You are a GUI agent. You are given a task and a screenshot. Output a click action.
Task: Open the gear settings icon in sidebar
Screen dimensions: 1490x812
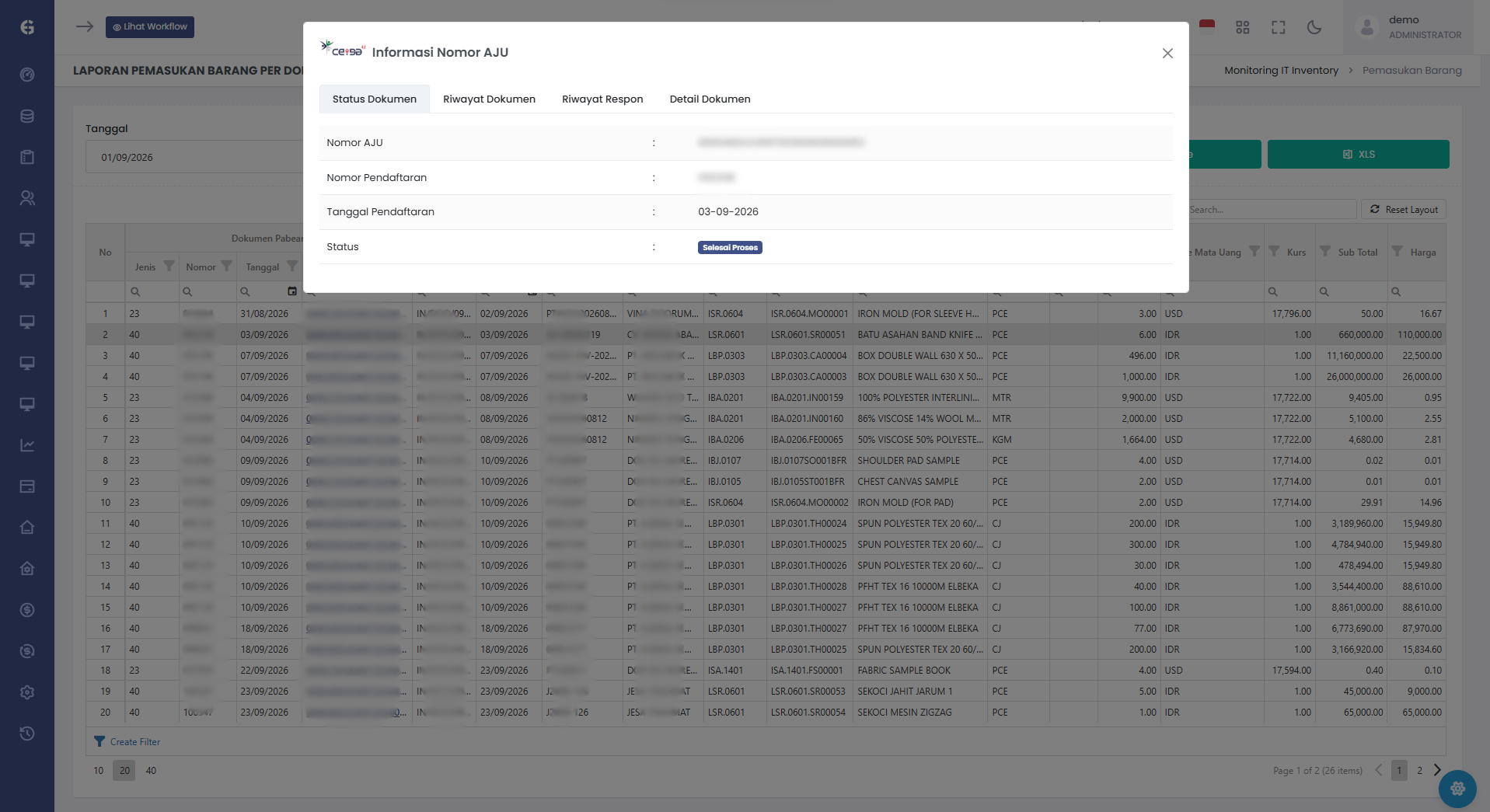[x=27, y=692]
